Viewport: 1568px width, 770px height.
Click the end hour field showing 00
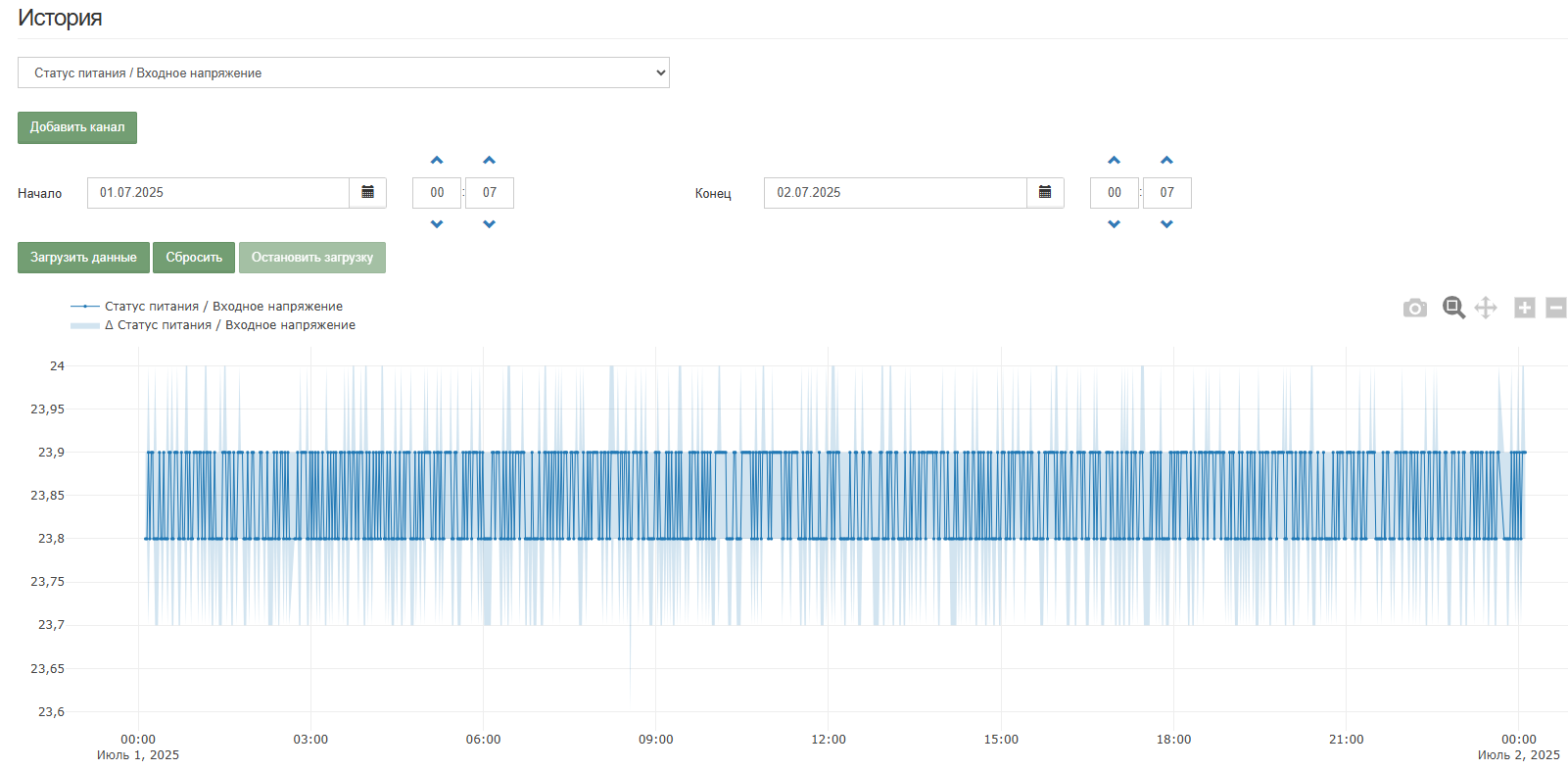(x=1115, y=193)
